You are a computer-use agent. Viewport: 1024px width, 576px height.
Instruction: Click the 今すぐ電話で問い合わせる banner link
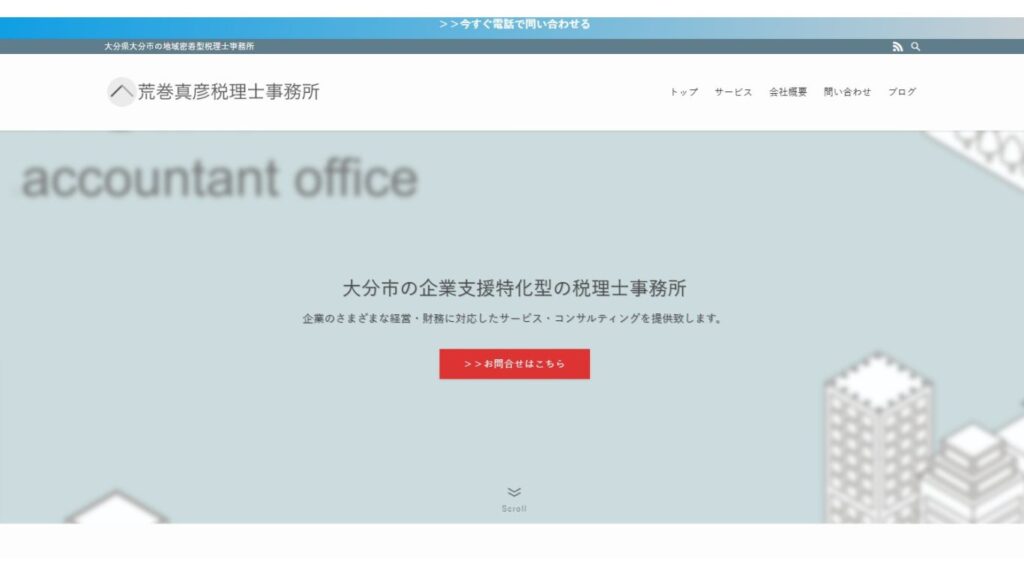click(x=514, y=24)
